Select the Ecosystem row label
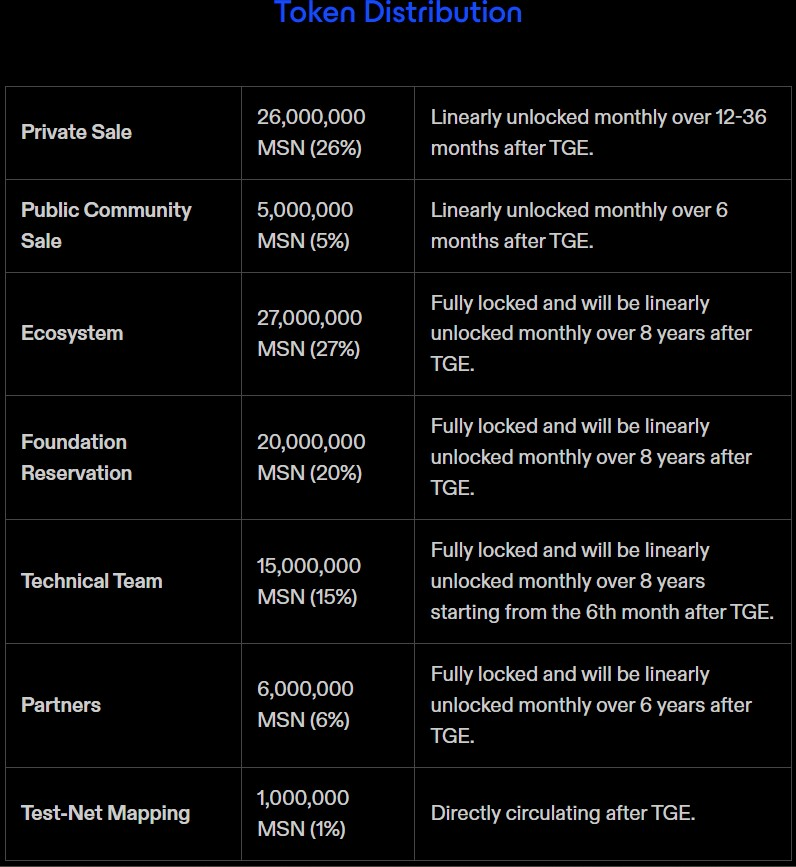This screenshot has width=796, height=867. point(72,333)
